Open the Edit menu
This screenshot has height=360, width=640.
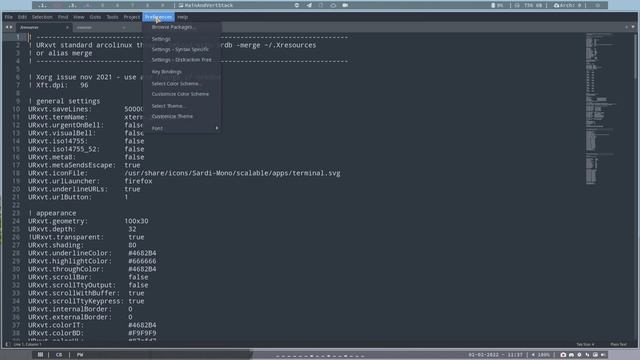(x=22, y=17)
